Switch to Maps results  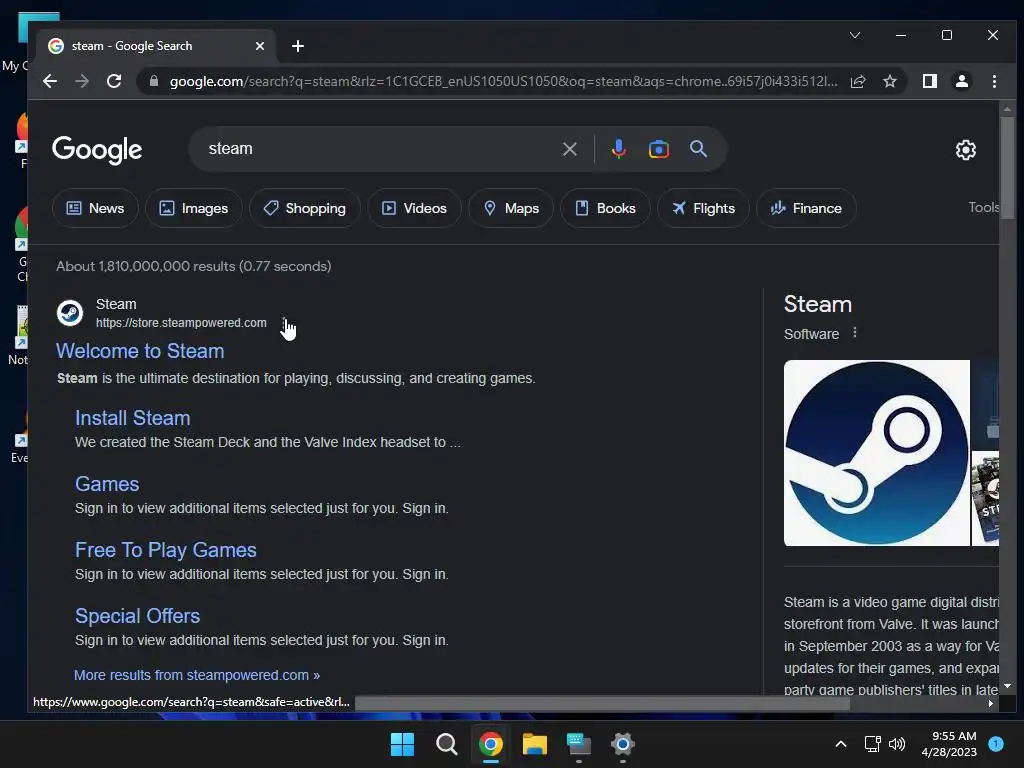(x=511, y=208)
